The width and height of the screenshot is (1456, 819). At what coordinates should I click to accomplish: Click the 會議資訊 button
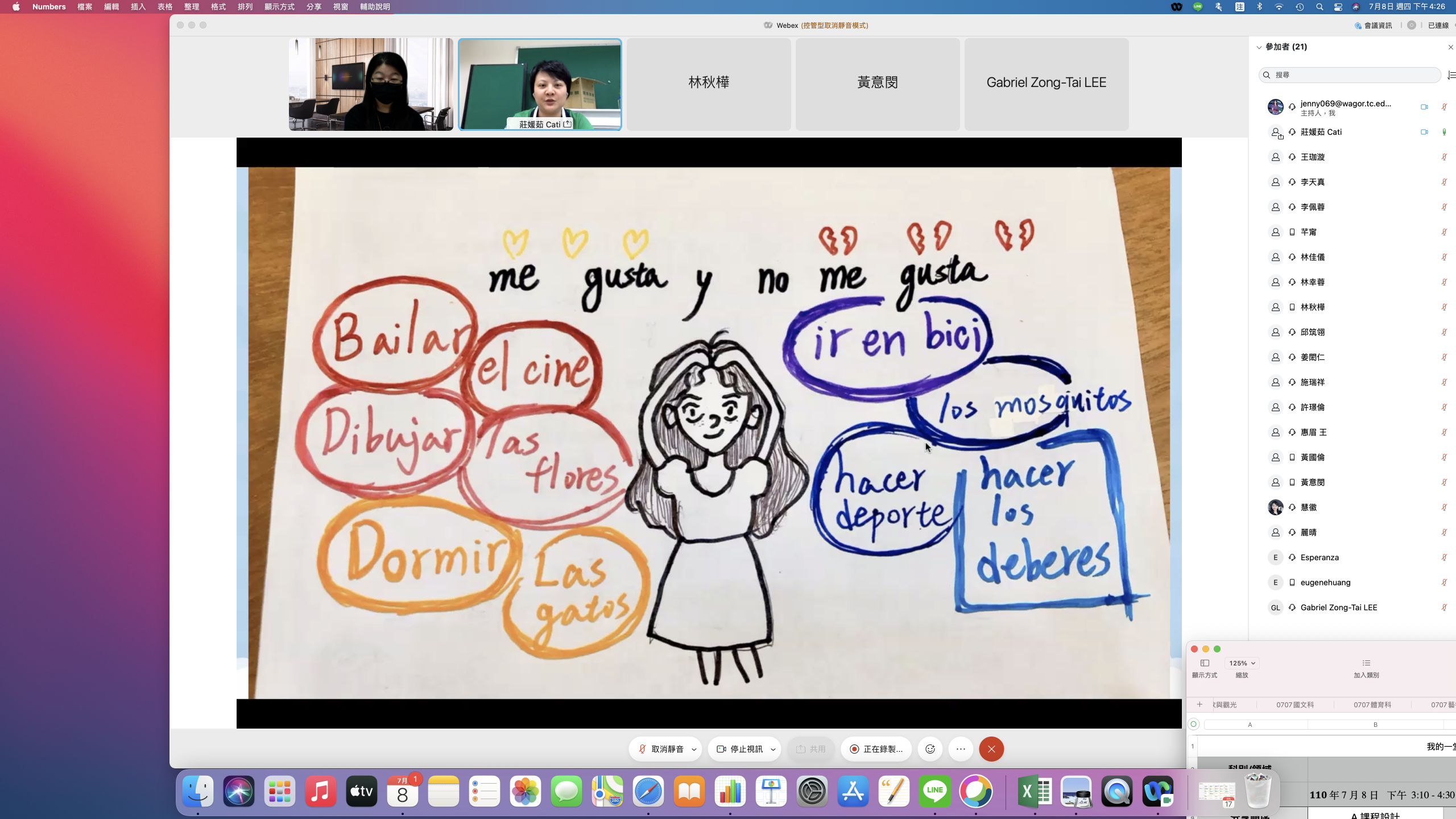click(x=1374, y=25)
